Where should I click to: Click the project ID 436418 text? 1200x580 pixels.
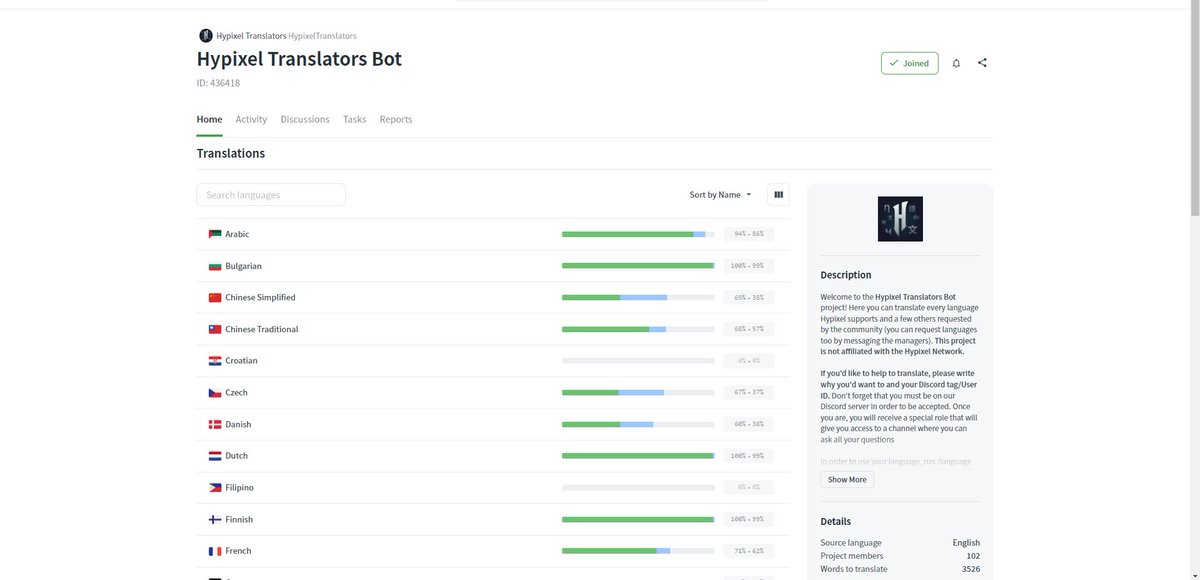tap(218, 83)
